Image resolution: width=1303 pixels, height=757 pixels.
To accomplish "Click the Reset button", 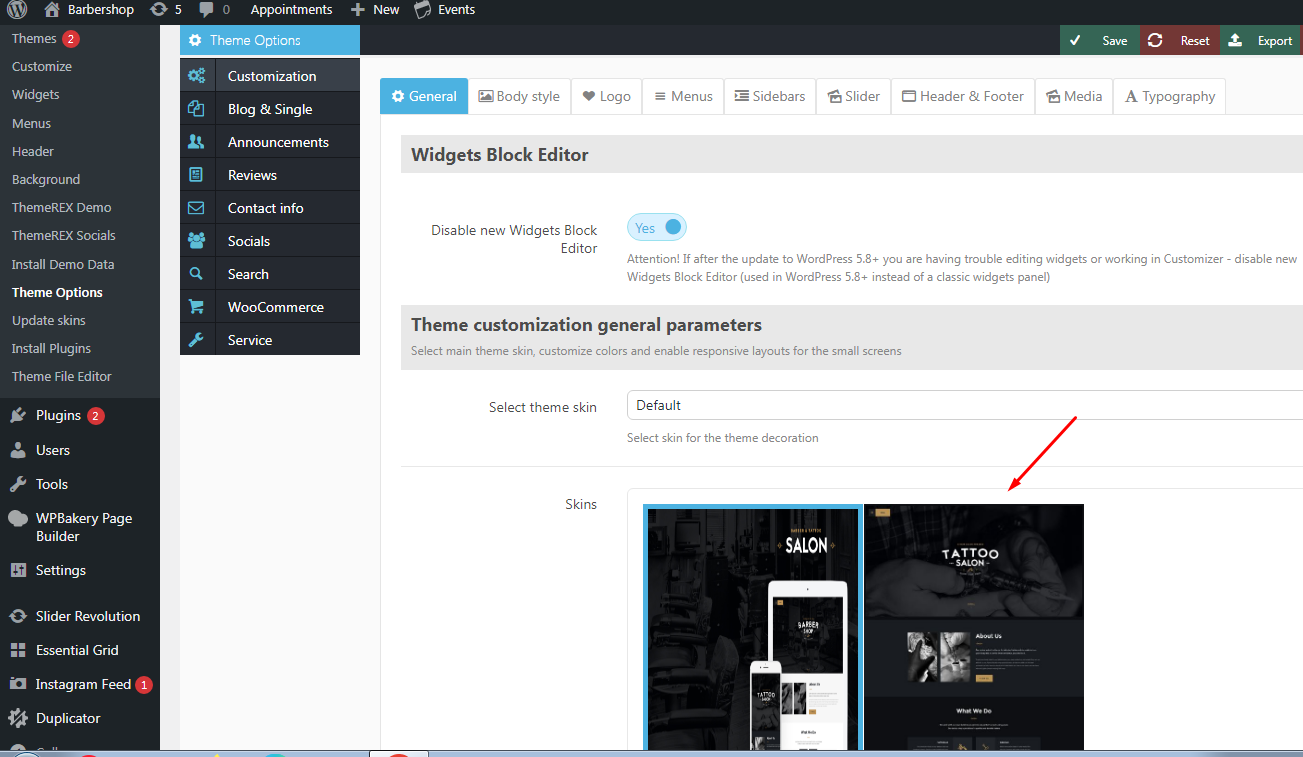I will [x=1180, y=40].
